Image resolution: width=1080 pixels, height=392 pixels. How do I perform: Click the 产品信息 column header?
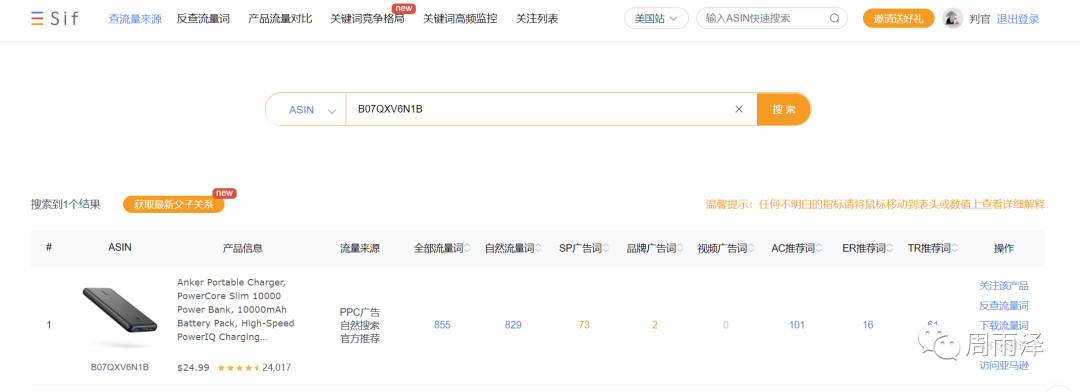coord(242,248)
